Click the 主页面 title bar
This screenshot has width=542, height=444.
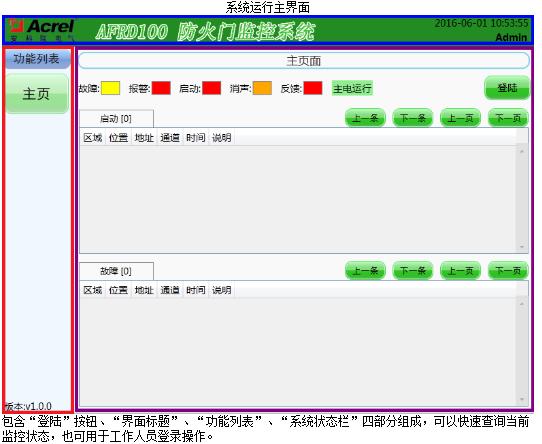point(304,61)
